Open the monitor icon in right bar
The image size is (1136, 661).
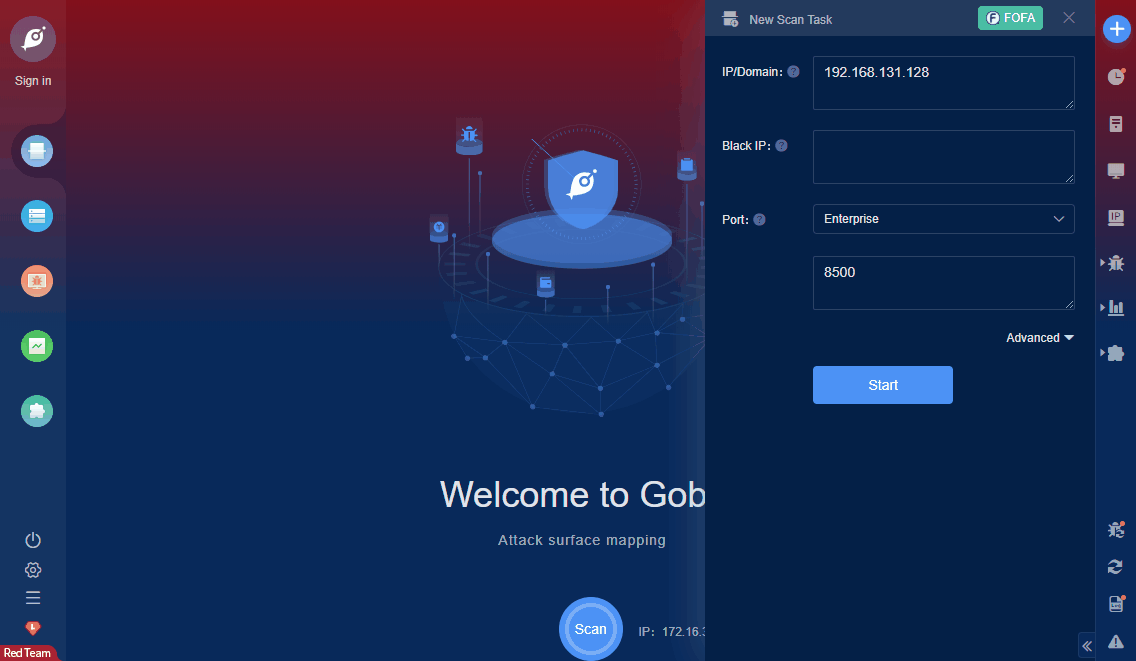[x=1116, y=171]
